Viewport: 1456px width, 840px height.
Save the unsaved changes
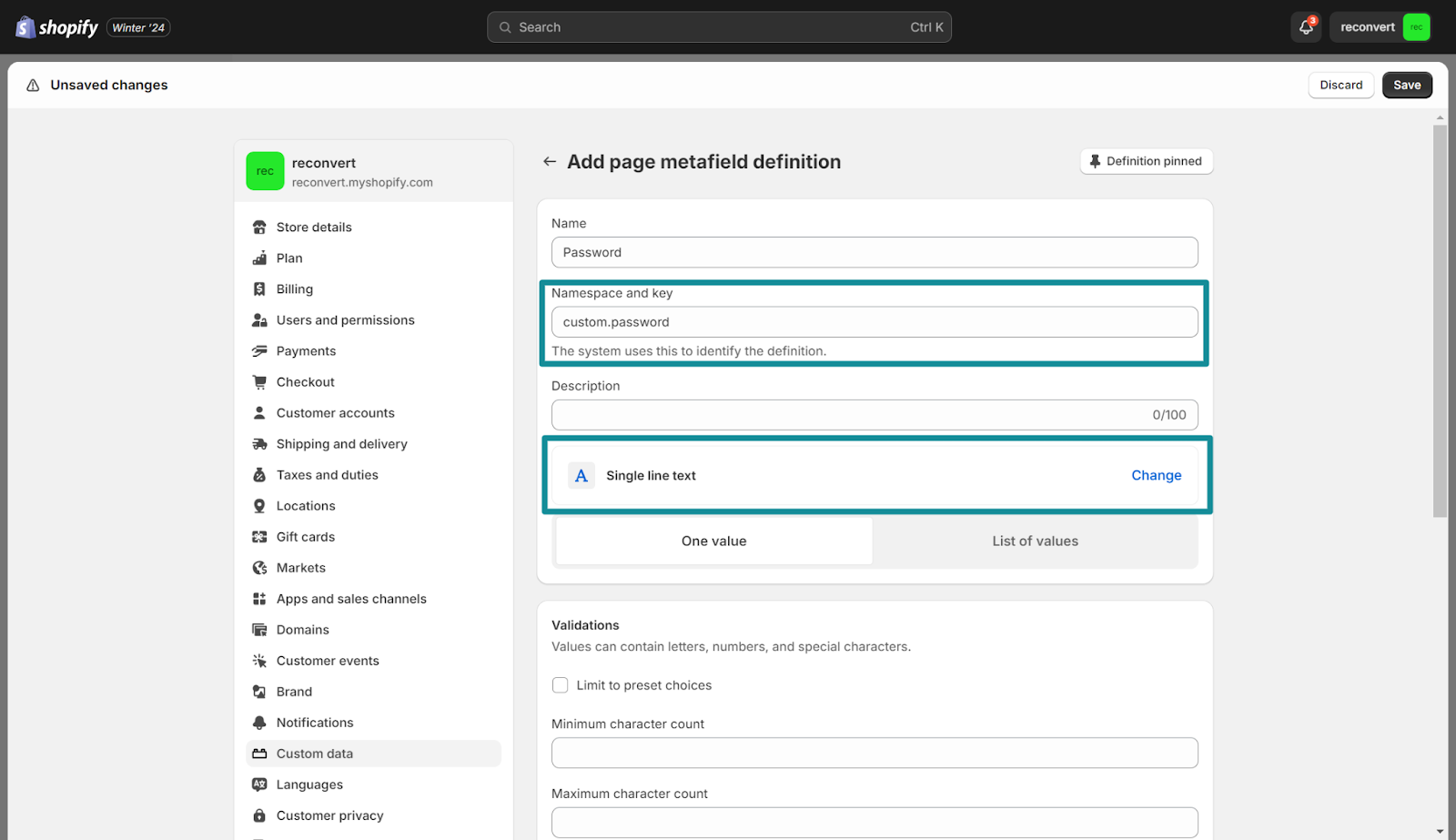(x=1407, y=85)
